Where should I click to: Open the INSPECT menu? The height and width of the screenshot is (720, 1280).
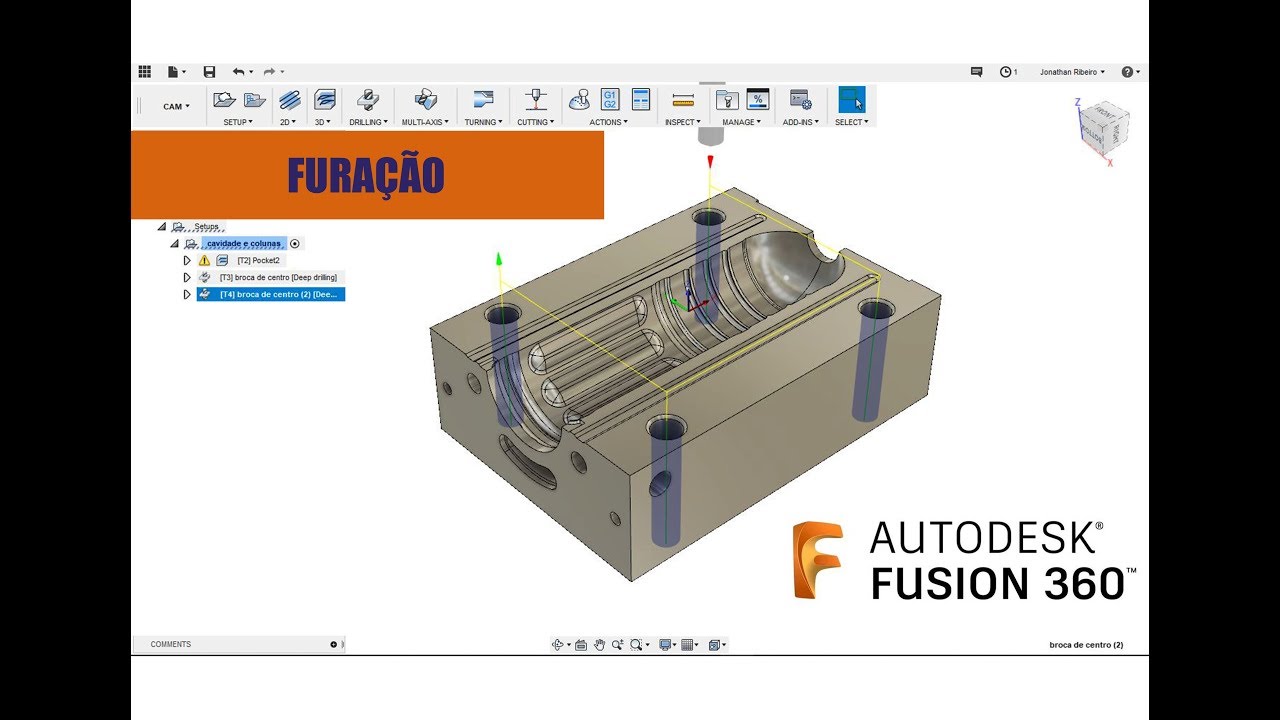684,122
